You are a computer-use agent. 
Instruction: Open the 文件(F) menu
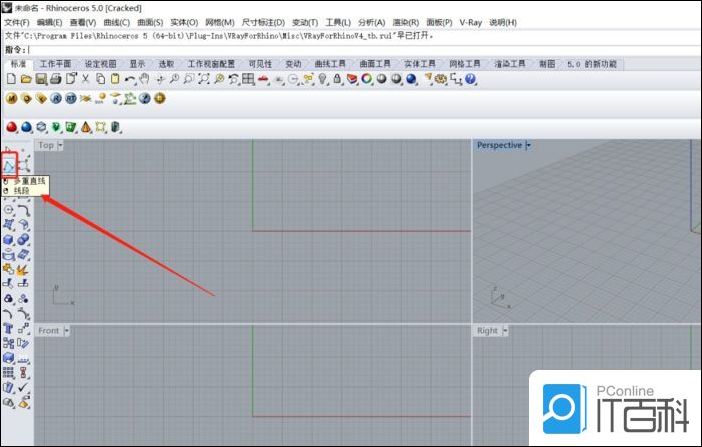coord(17,22)
